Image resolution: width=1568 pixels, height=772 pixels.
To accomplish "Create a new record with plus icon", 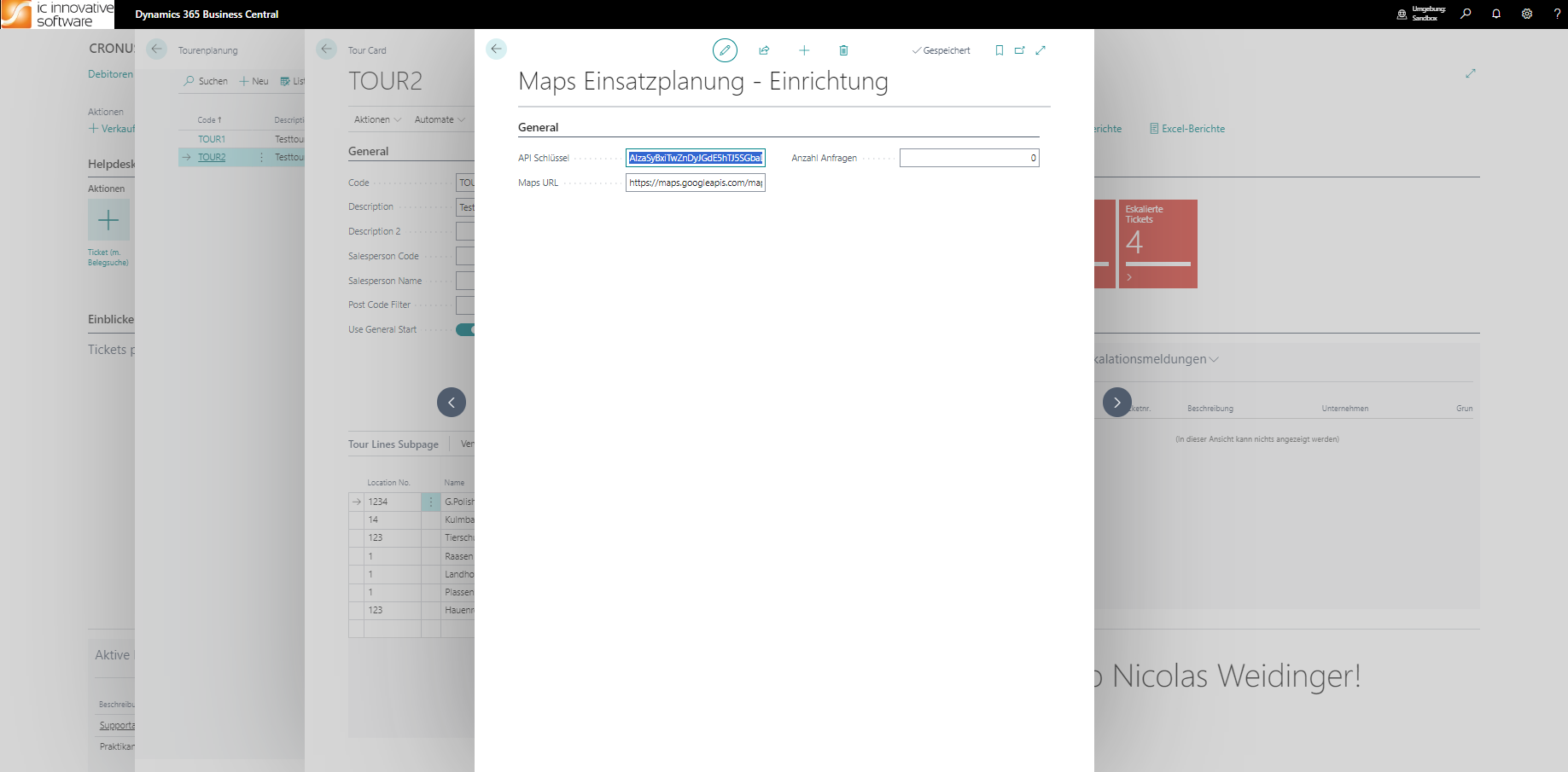I will (x=804, y=50).
